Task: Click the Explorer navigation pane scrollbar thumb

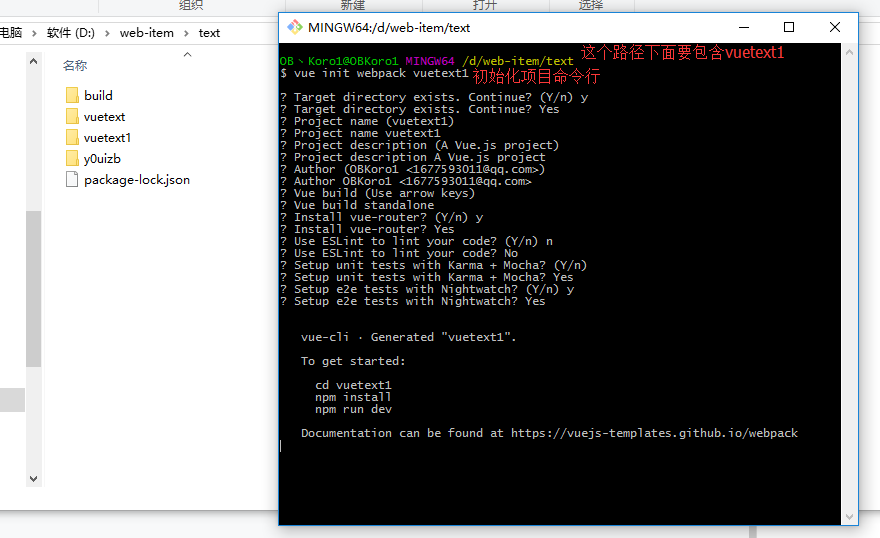Action: 34,289
